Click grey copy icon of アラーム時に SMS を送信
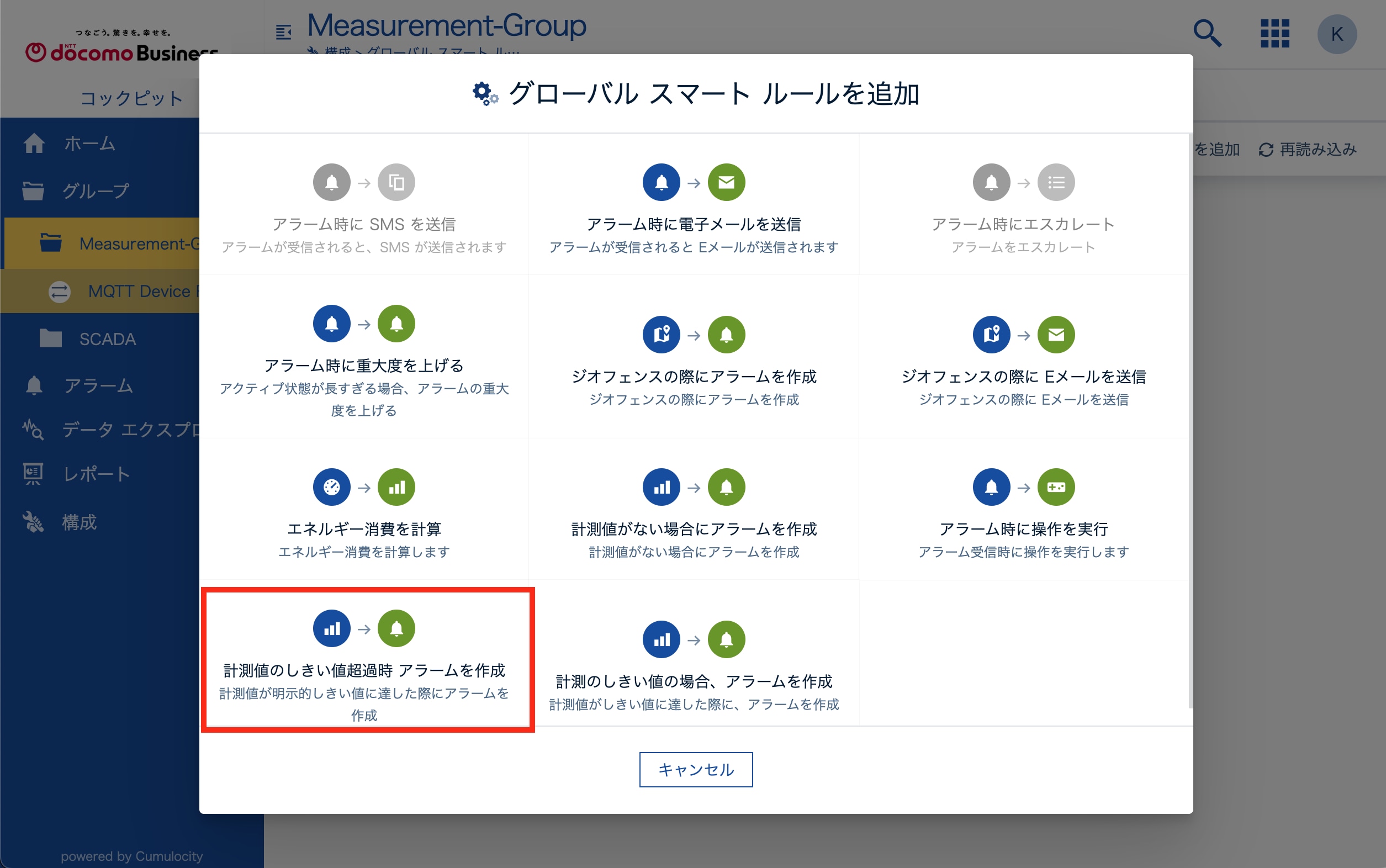1386x868 pixels. pos(396,183)
